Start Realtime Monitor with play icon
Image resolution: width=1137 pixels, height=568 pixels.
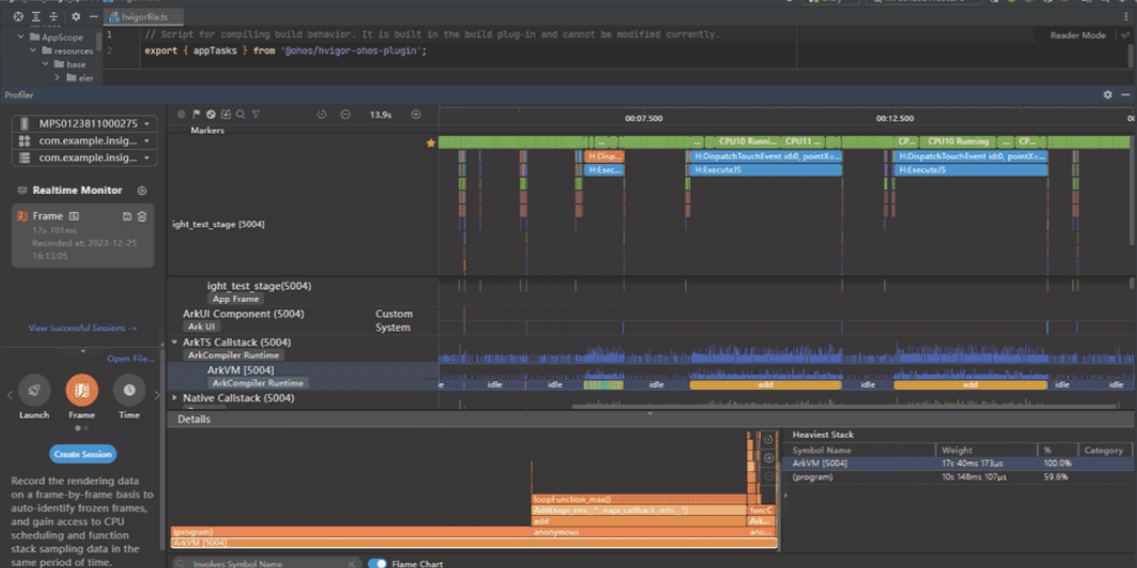[x=142, y=190]
